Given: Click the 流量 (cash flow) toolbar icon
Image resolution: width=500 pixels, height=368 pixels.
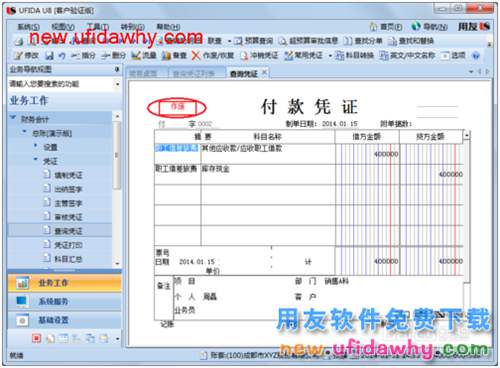Looking at the screenshot, I should point(136,56).
